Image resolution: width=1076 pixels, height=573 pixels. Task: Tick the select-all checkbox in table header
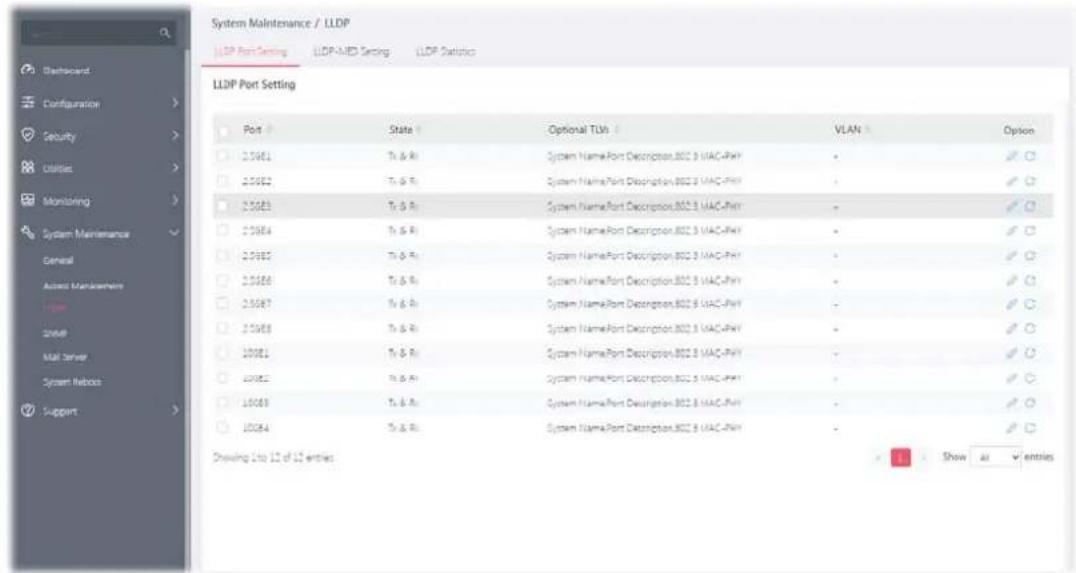tap(222, 130)
